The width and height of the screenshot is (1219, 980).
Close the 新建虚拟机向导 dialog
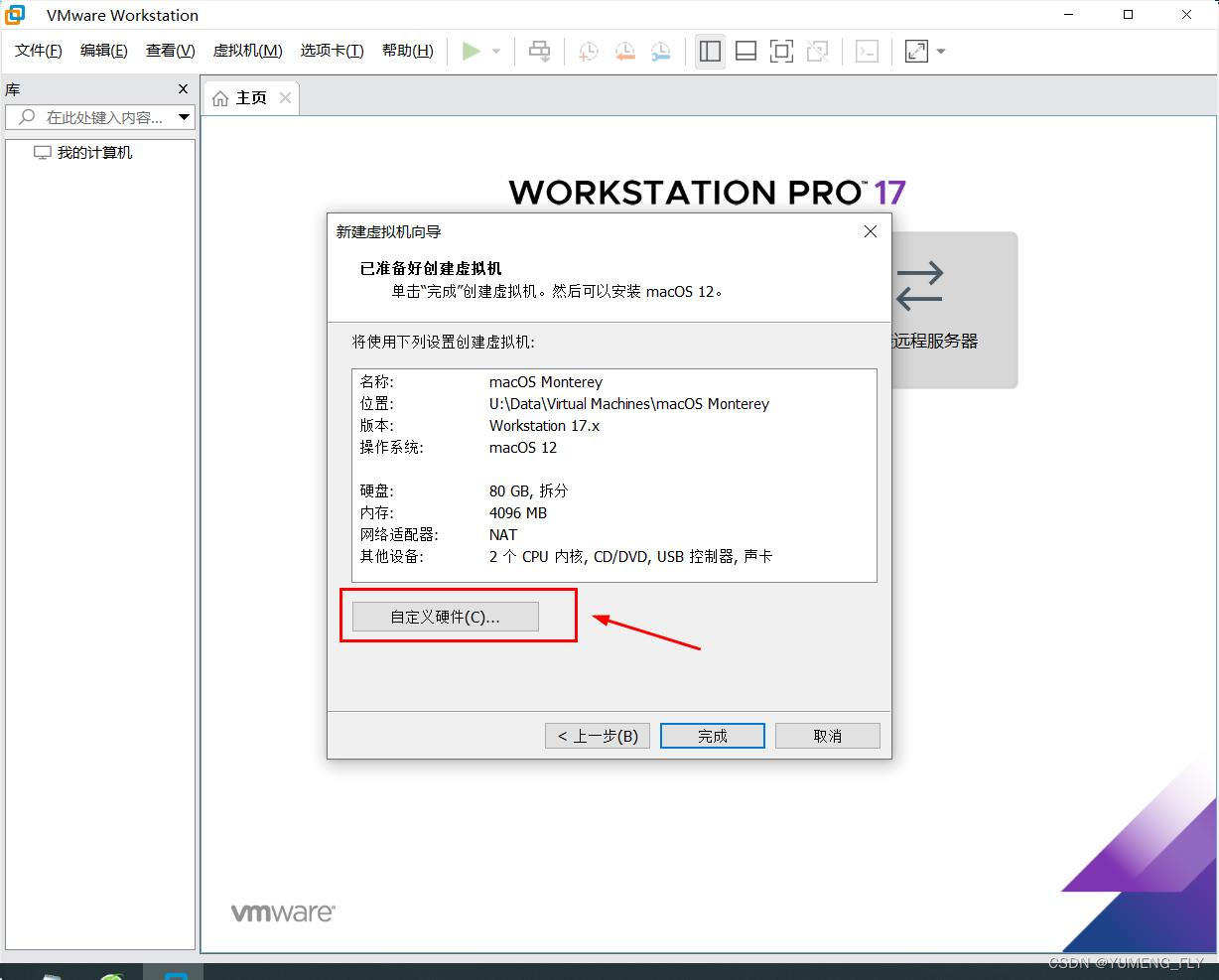[x=871, y=231]
